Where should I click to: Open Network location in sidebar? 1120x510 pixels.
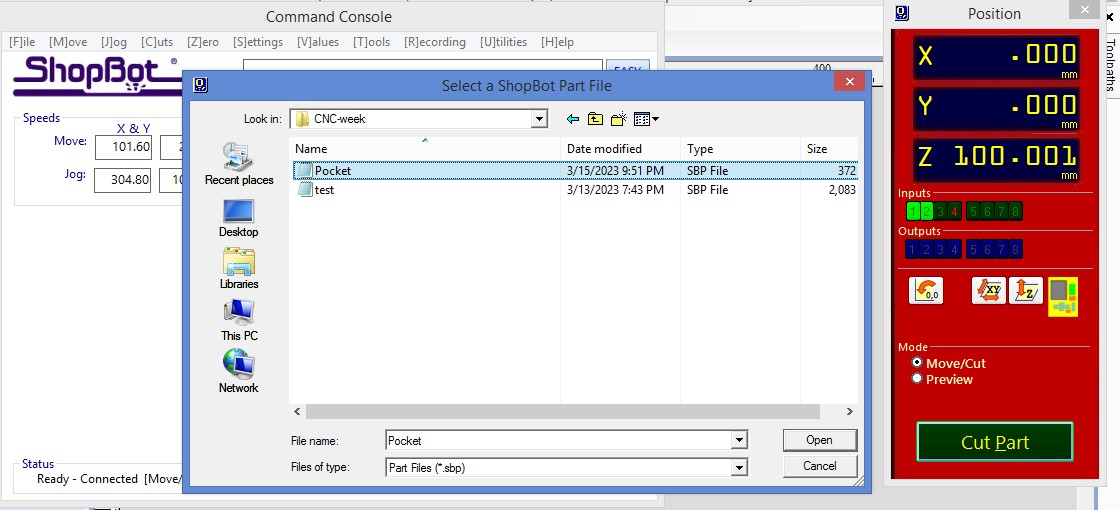239,371
